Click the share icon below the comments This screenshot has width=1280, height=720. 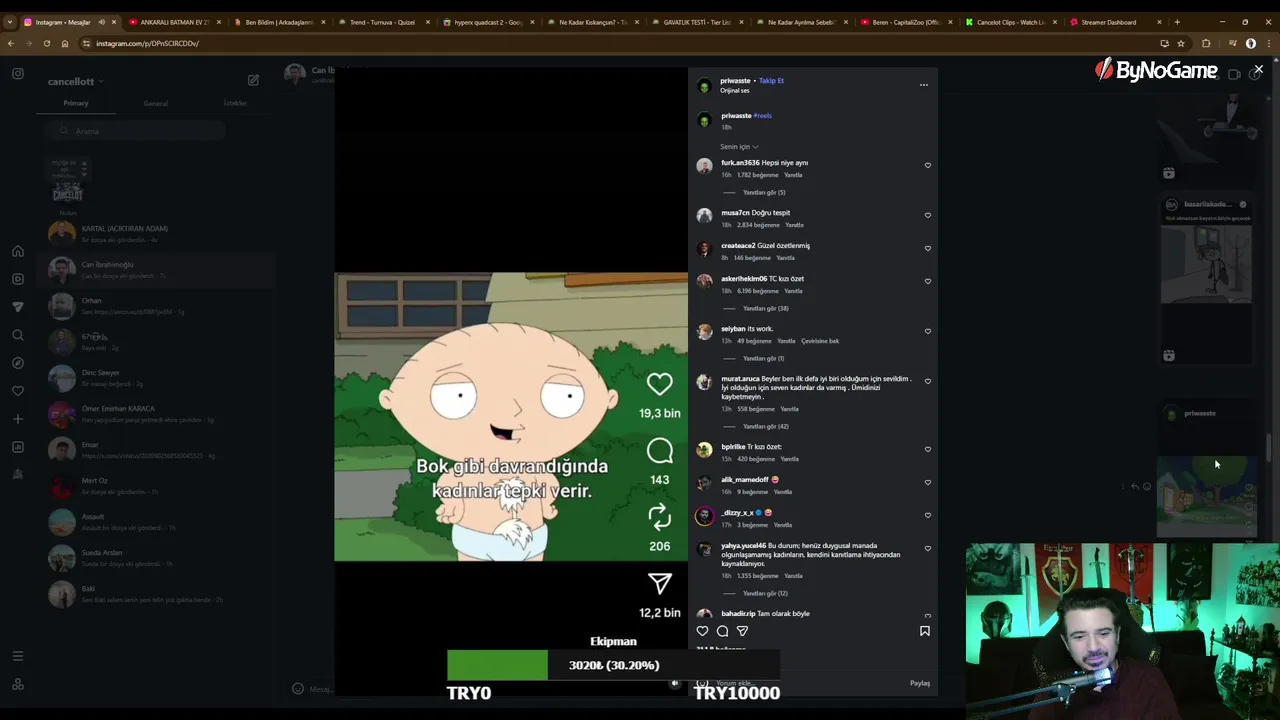pos(742,631)
